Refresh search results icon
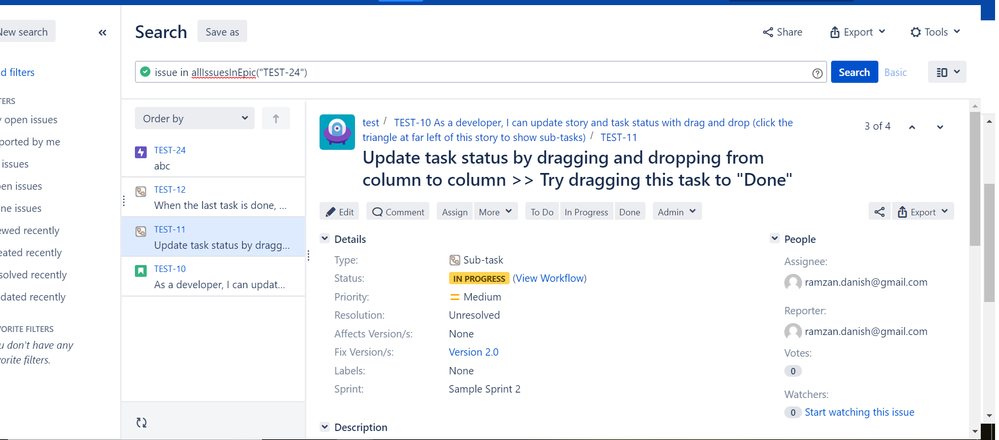999x440 pixels. coord(141,422)
